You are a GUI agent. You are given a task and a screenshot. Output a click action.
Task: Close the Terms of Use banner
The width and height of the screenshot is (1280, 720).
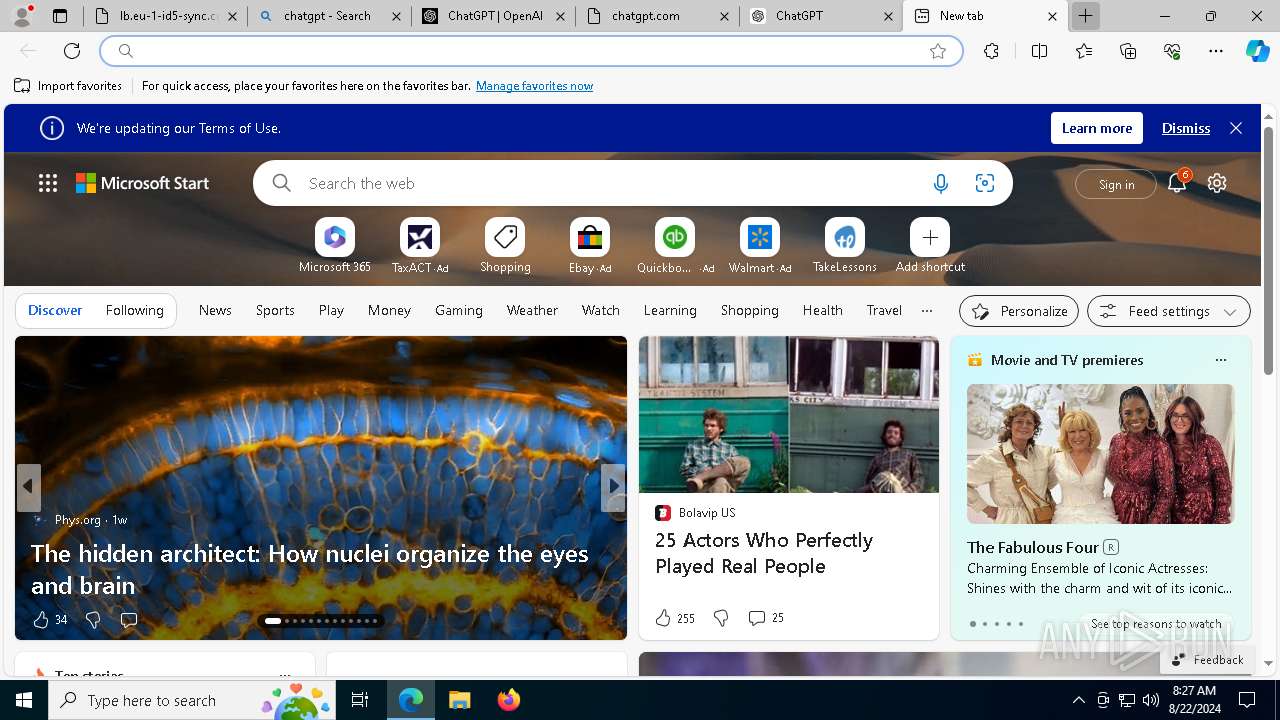tap(1236, 128)
